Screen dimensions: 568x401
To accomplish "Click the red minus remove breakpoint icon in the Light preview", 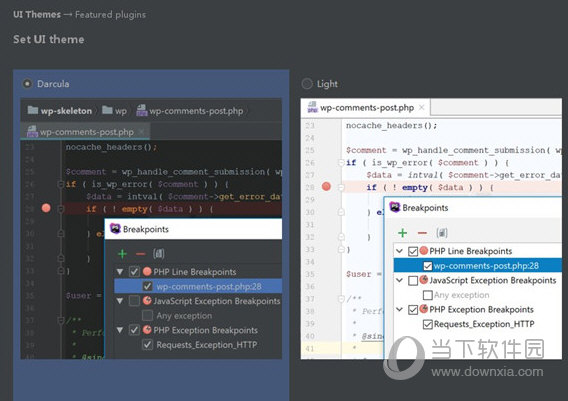I will click(x=422, y=233).
